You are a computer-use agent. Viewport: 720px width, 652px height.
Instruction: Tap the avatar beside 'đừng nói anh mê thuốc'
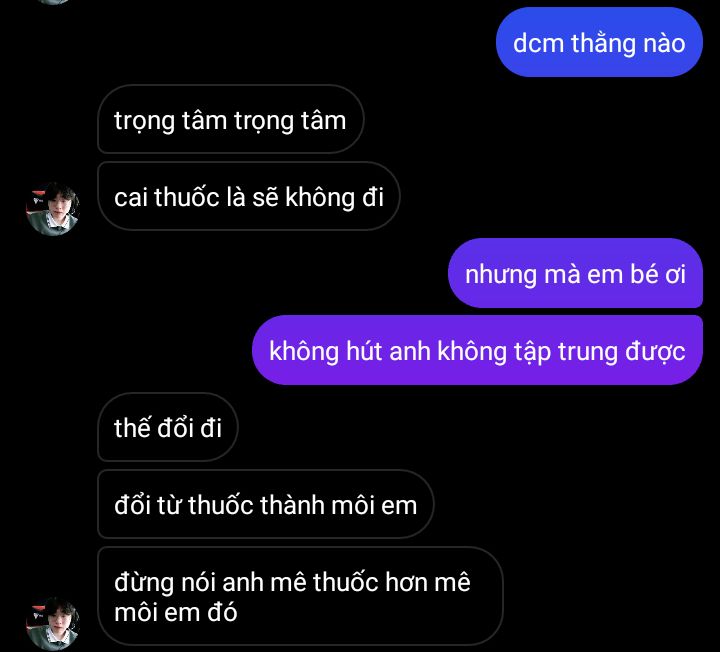pos(53,624)
